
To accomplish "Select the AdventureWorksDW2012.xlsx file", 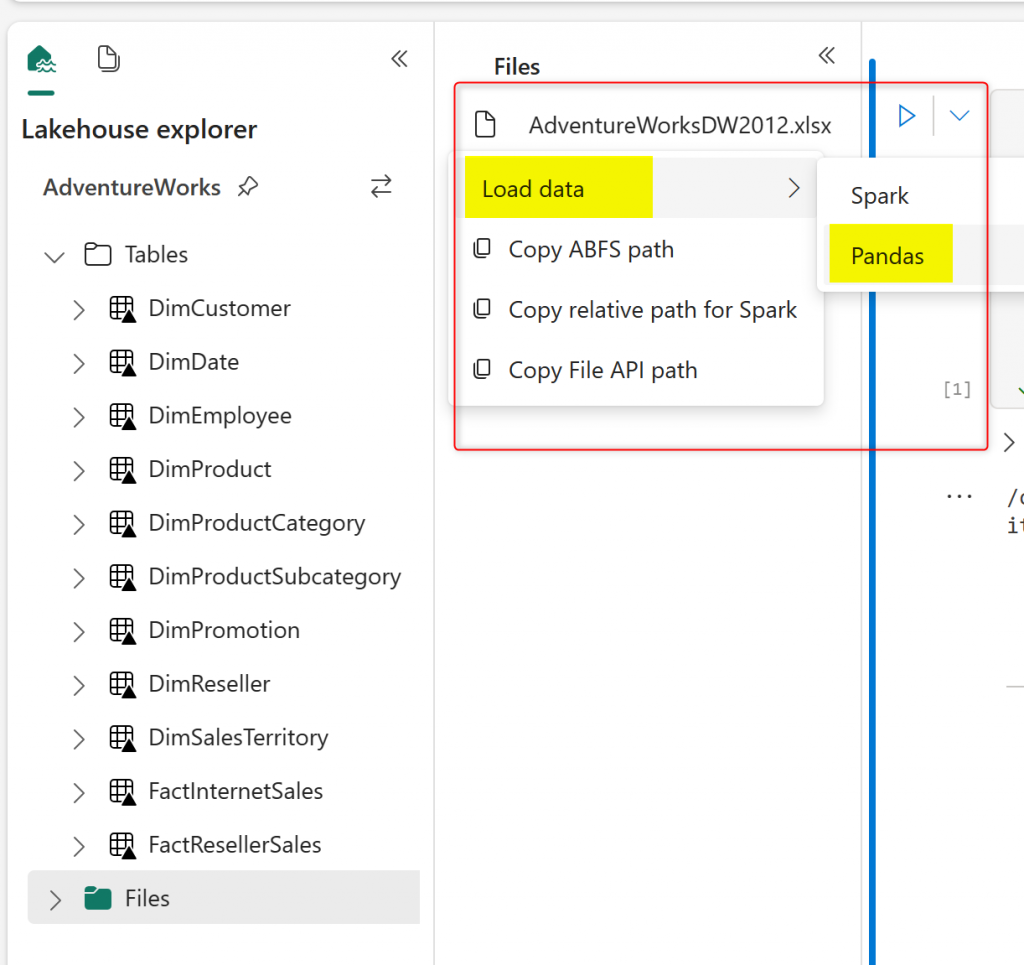I will (679, 125).
